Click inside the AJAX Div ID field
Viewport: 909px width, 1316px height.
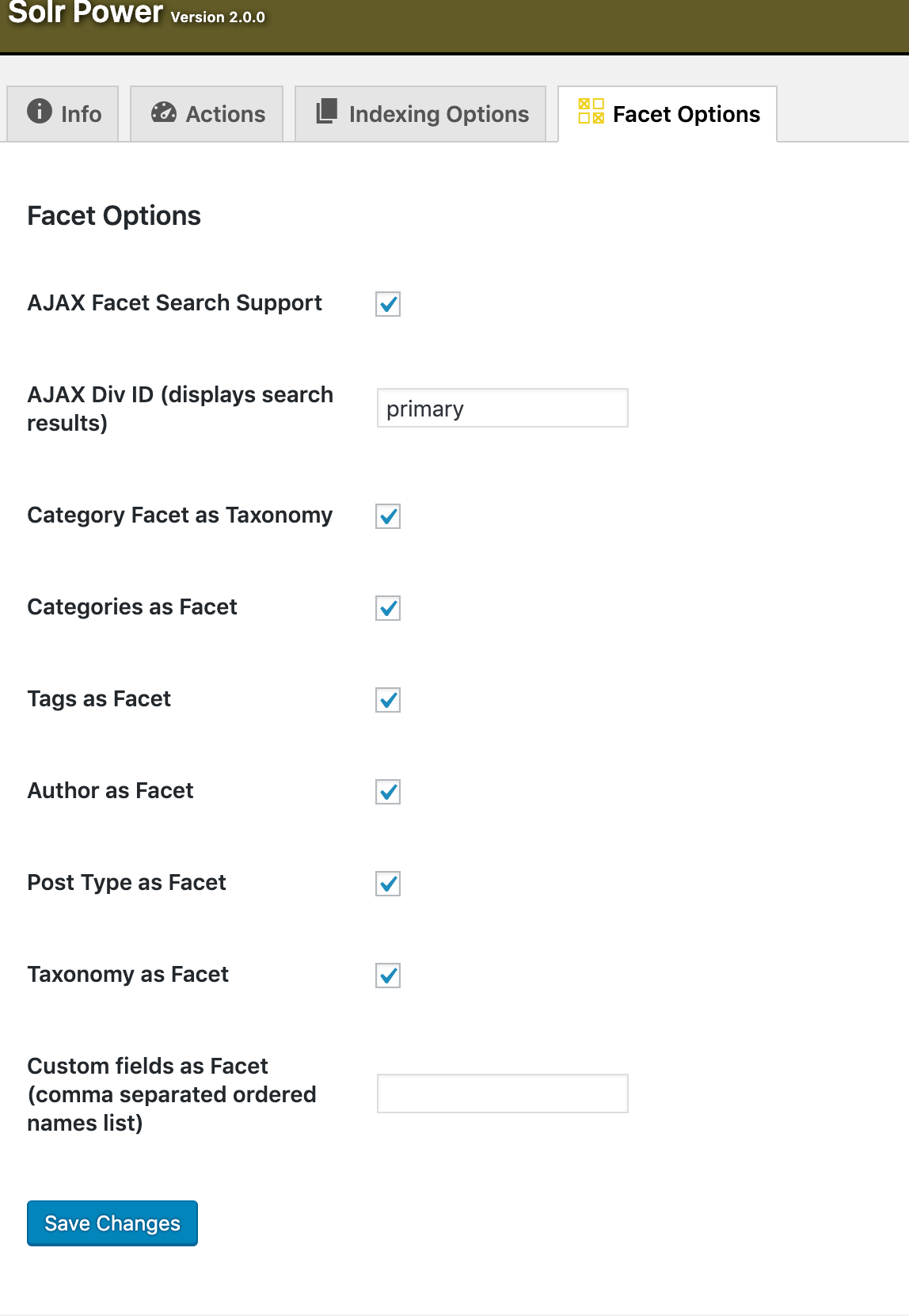(502, 408)
